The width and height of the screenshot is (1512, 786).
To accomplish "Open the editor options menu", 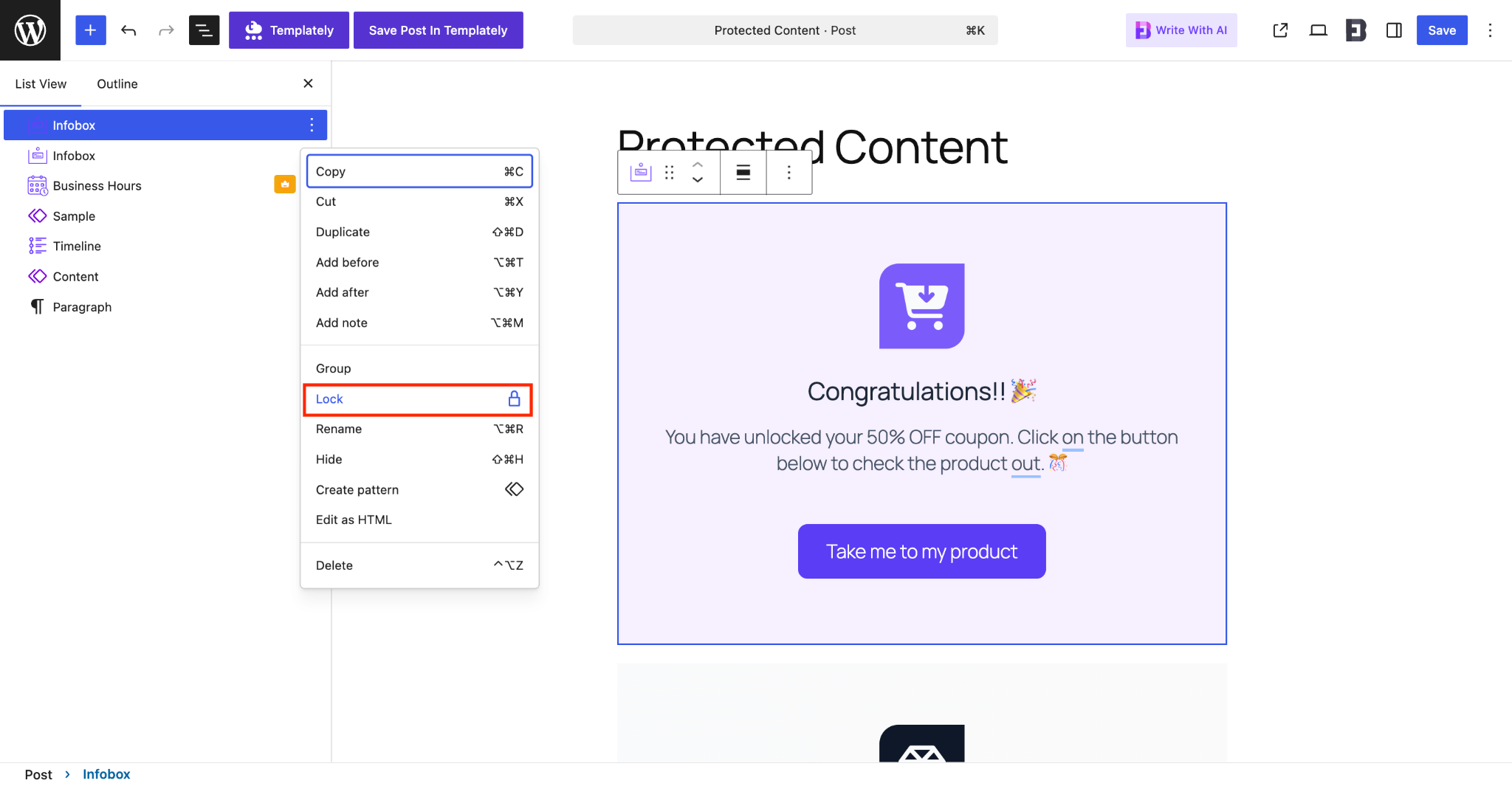I will [1490, 30].
